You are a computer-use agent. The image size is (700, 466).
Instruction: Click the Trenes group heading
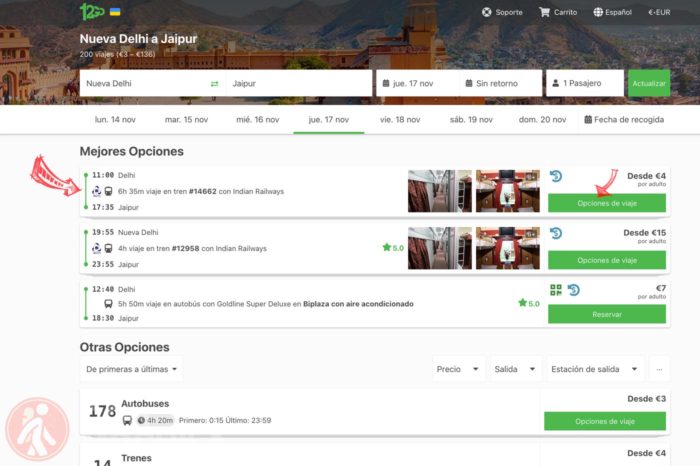click(137, 458)
